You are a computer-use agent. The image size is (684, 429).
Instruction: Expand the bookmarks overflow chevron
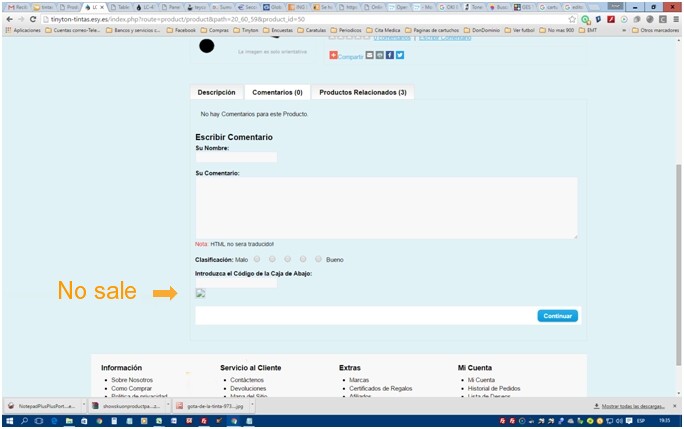pyautogui.click(x=624, y=30)
